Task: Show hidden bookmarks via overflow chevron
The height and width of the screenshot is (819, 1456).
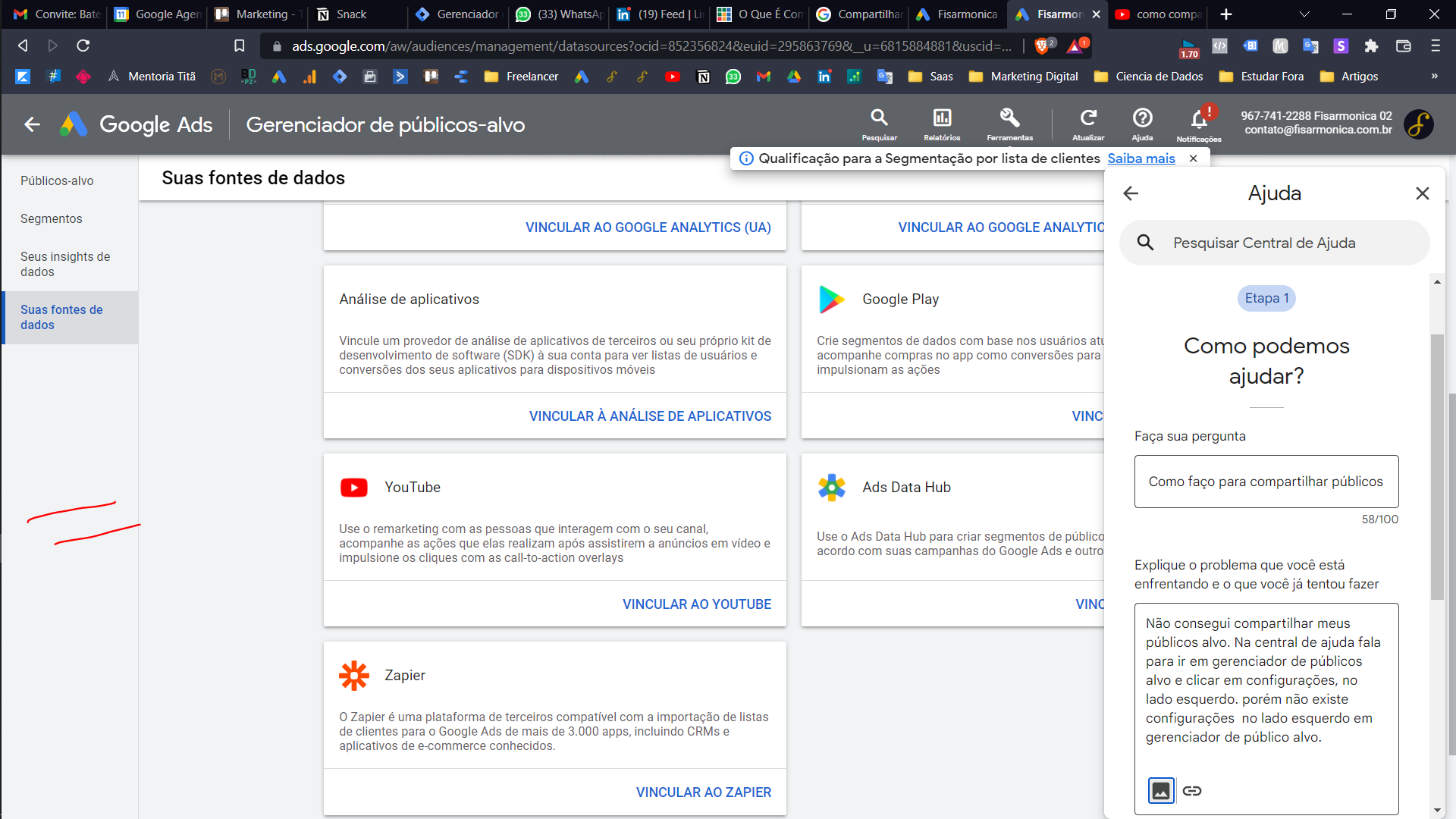Action: pos(1434,77)
